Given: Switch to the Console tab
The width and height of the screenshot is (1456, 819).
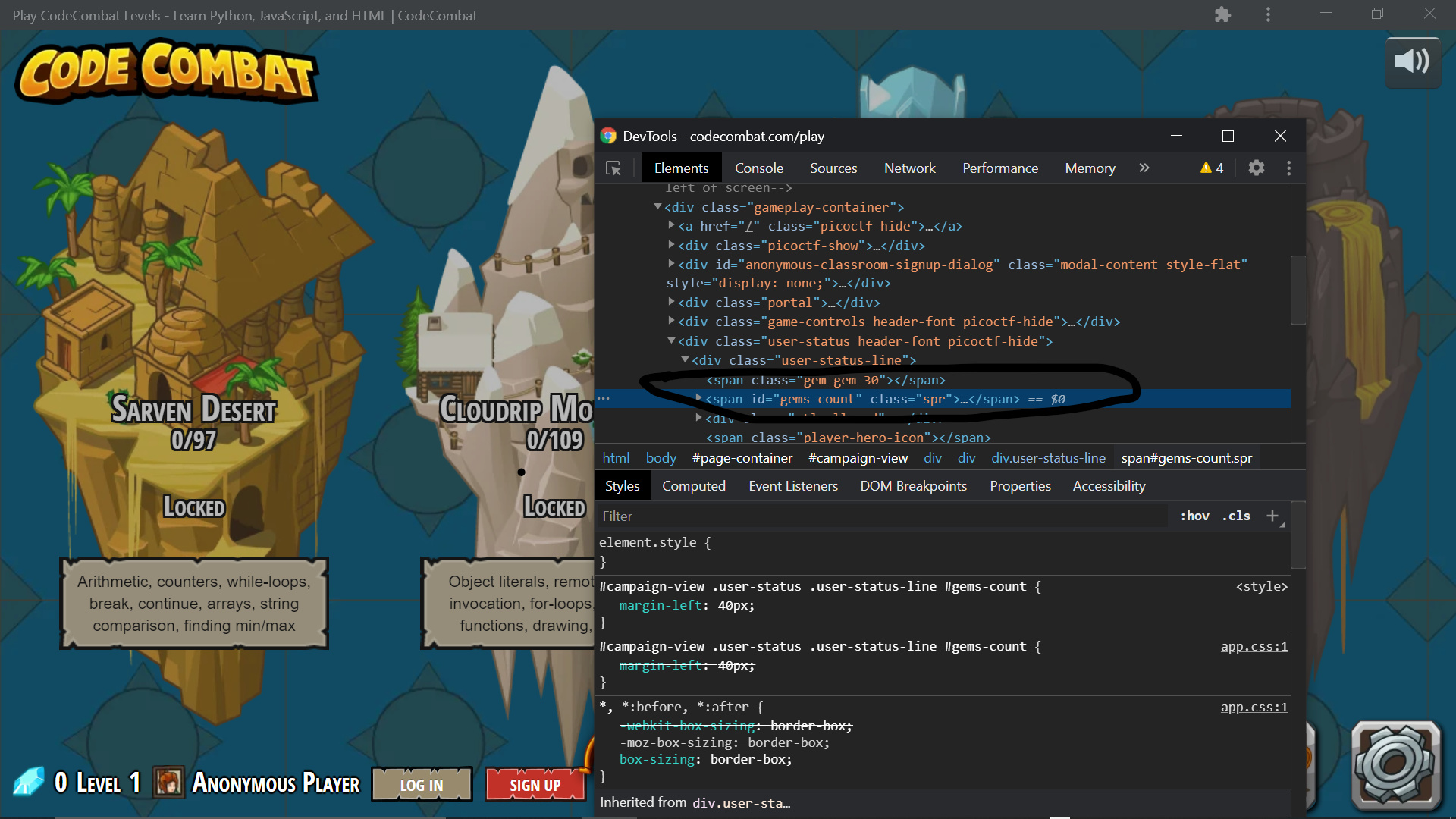Looking at the screenshot, I should click(758, 168).
